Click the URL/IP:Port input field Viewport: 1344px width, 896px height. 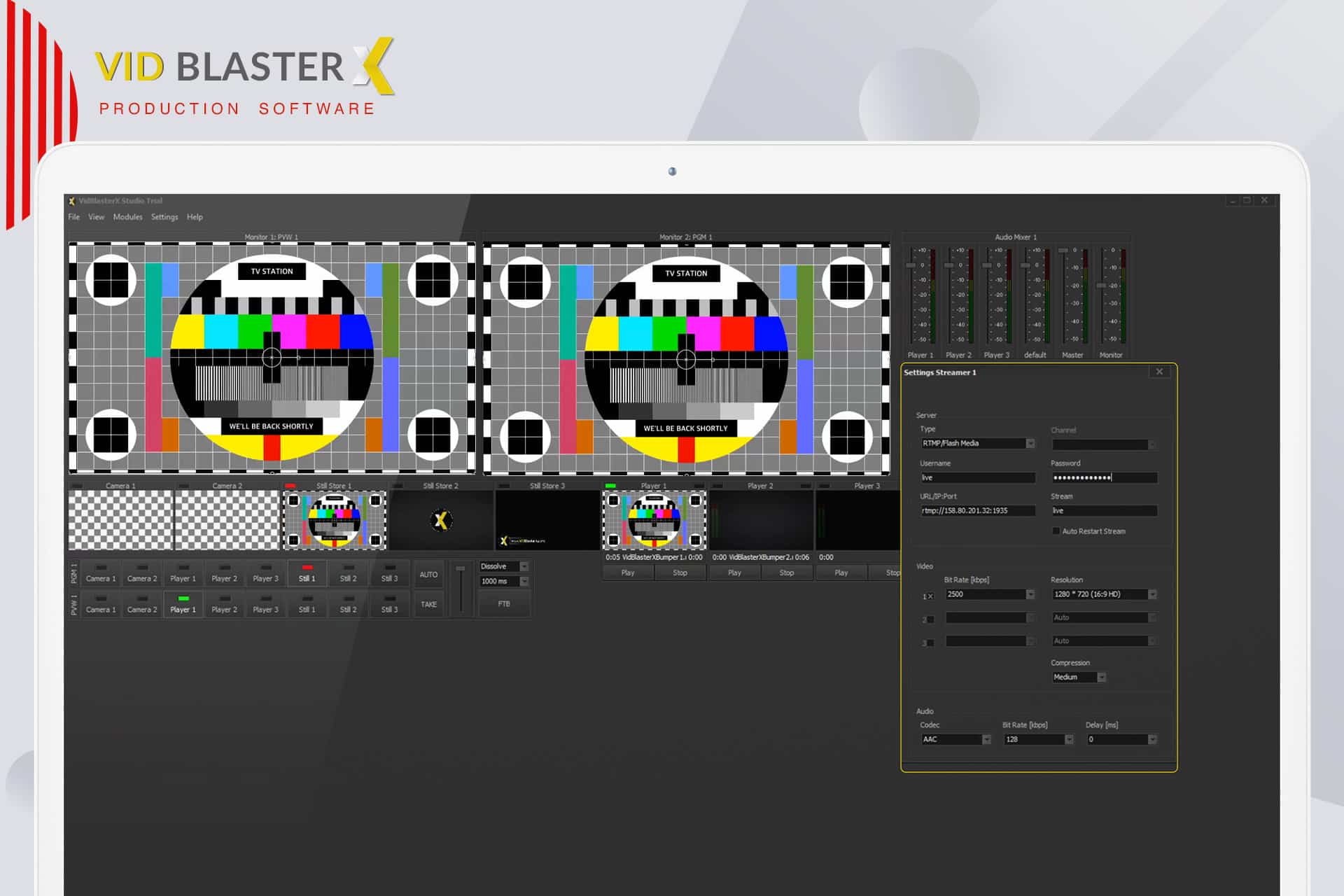(977, 510)
